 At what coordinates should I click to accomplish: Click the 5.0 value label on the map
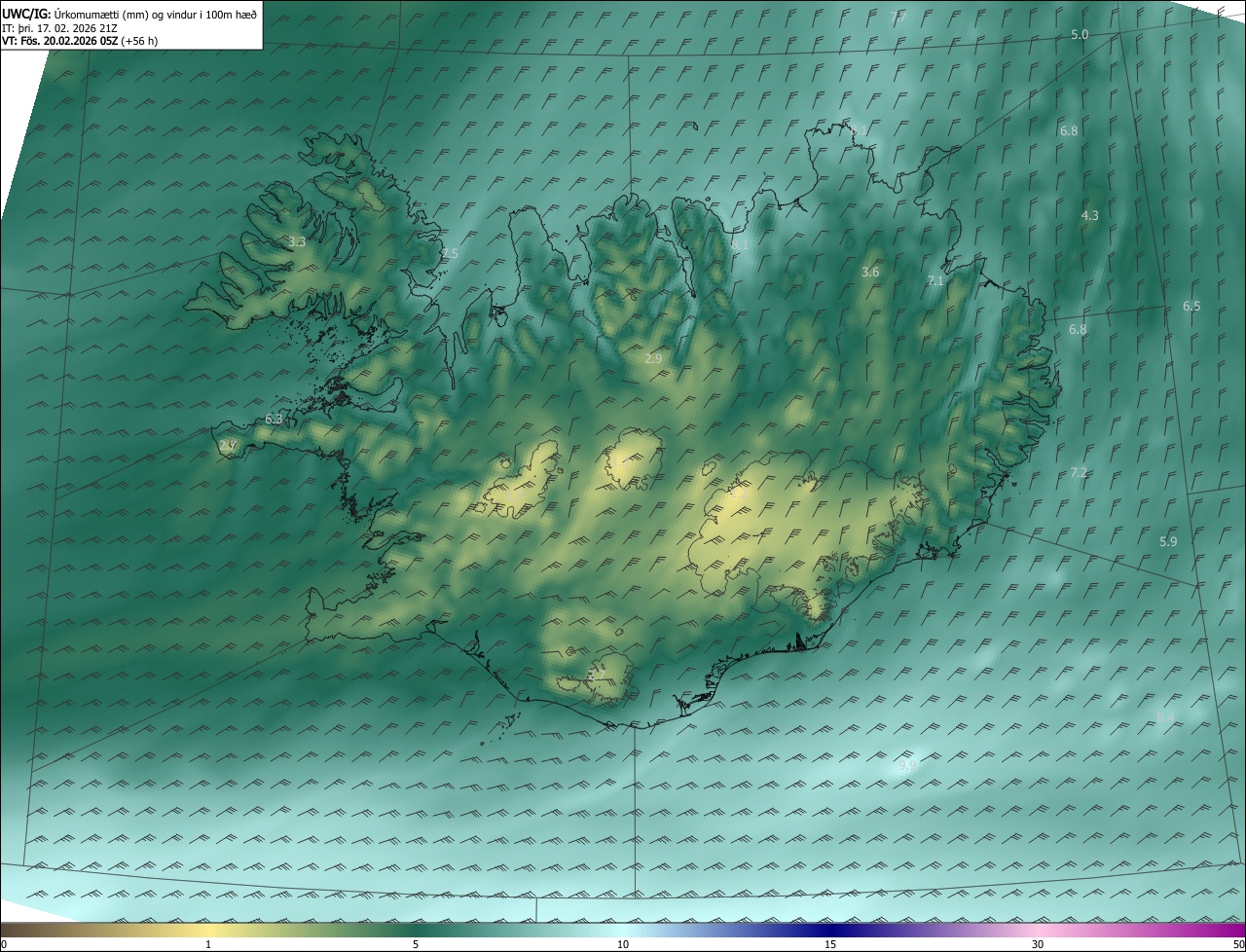tap(1080, 34)
